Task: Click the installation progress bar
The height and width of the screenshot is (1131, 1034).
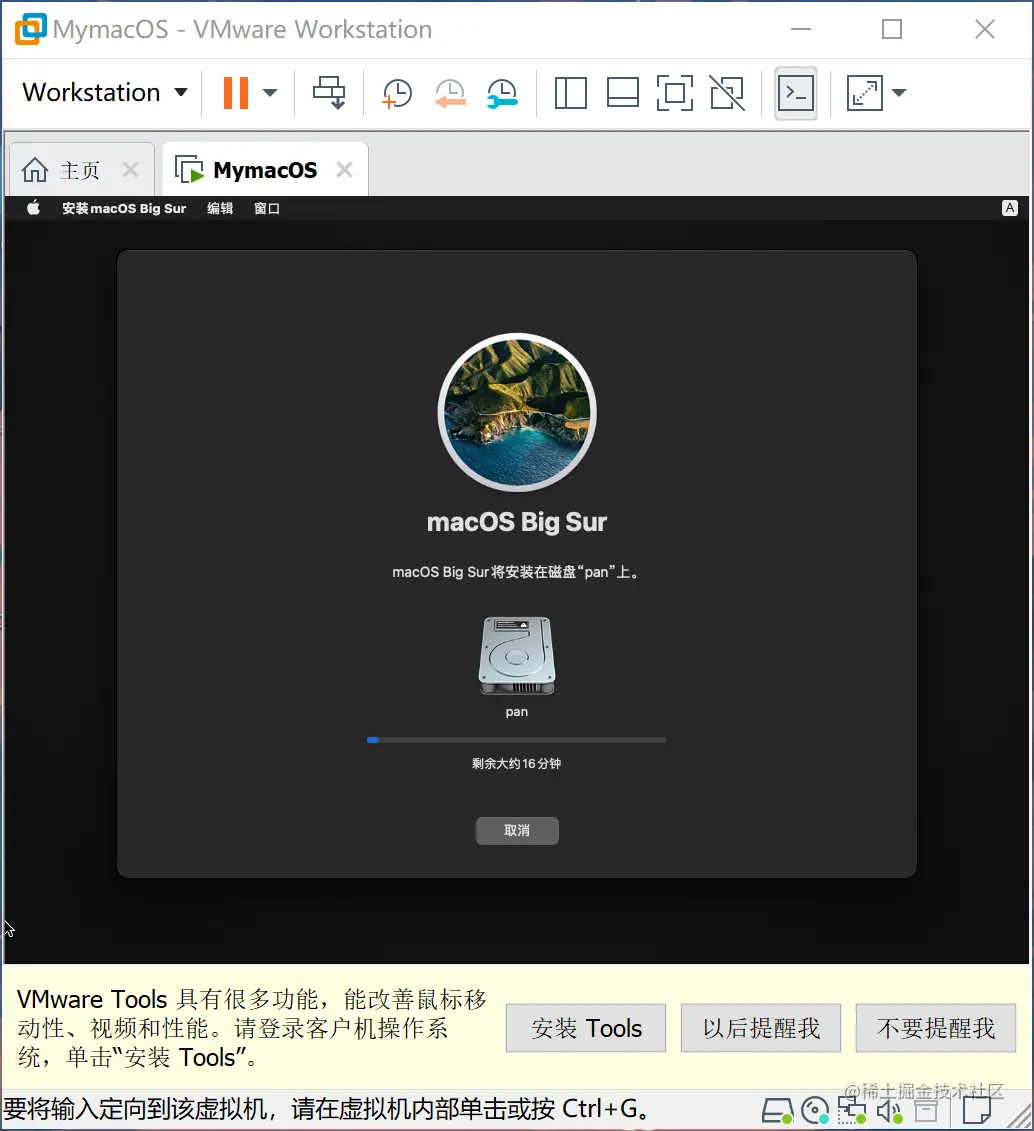Action: (x=516, y=740)
